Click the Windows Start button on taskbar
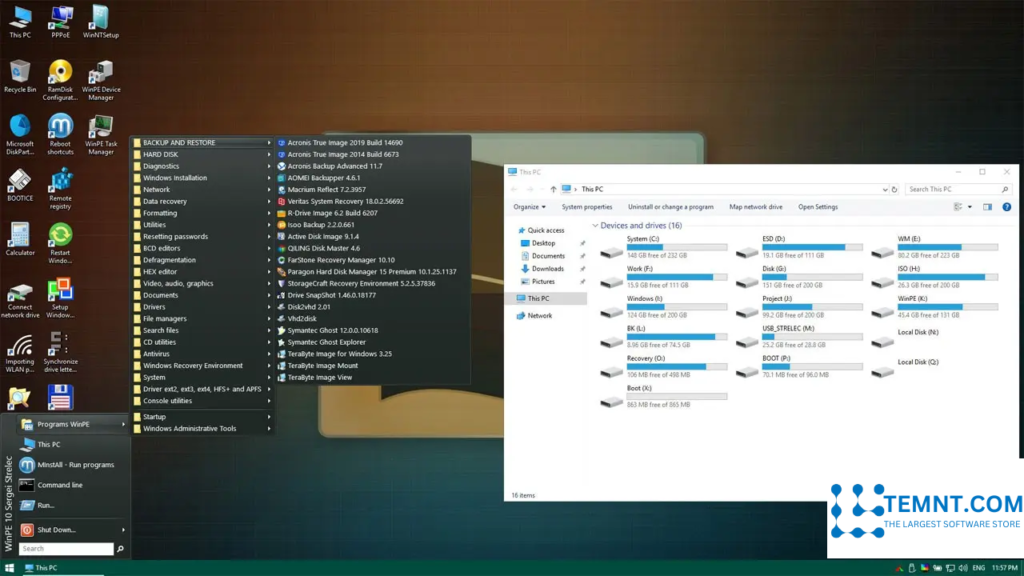 [x=9, y=568]
